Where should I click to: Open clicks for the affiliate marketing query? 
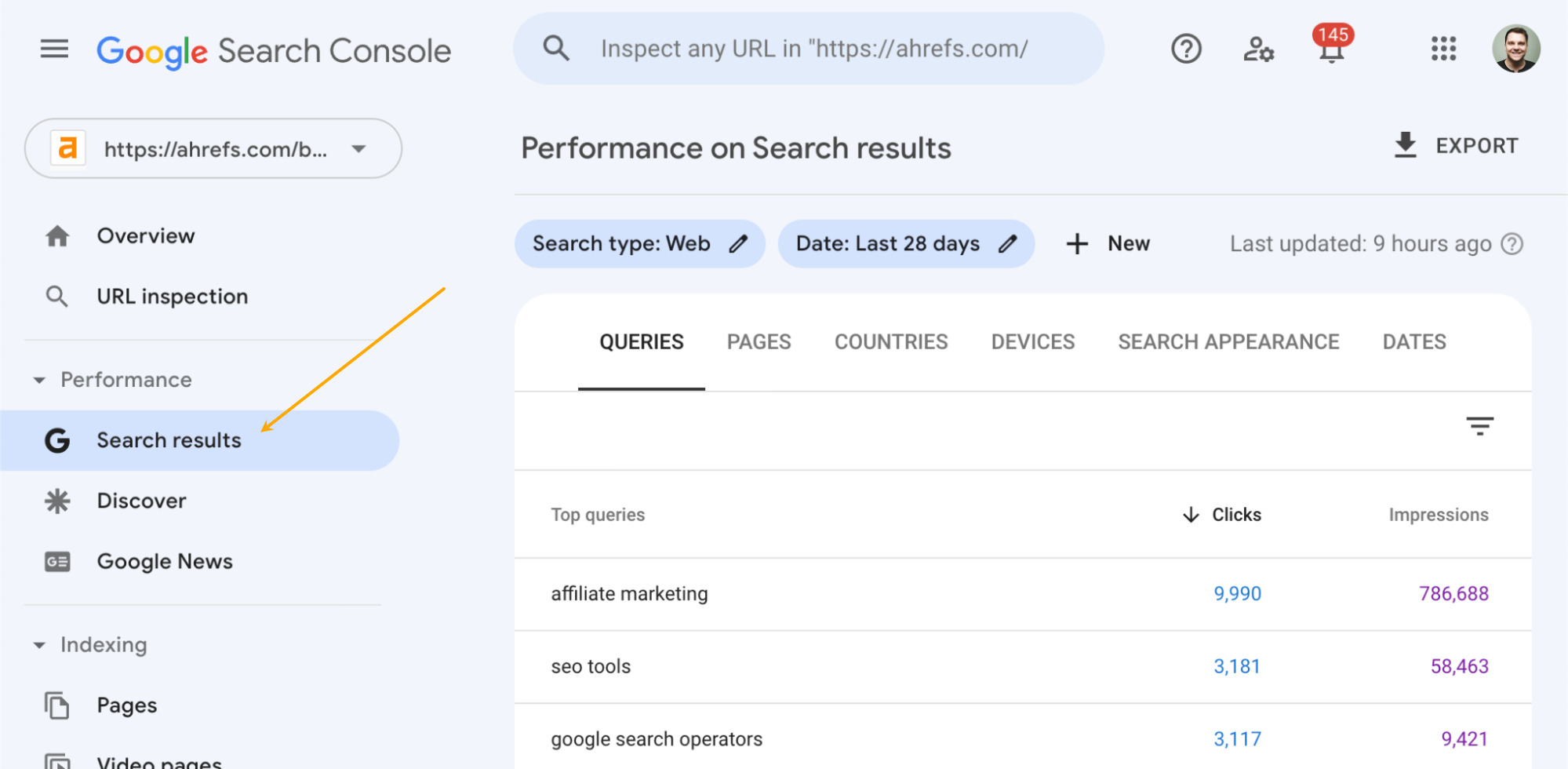pyautogui.click(x=1237, y=594)
